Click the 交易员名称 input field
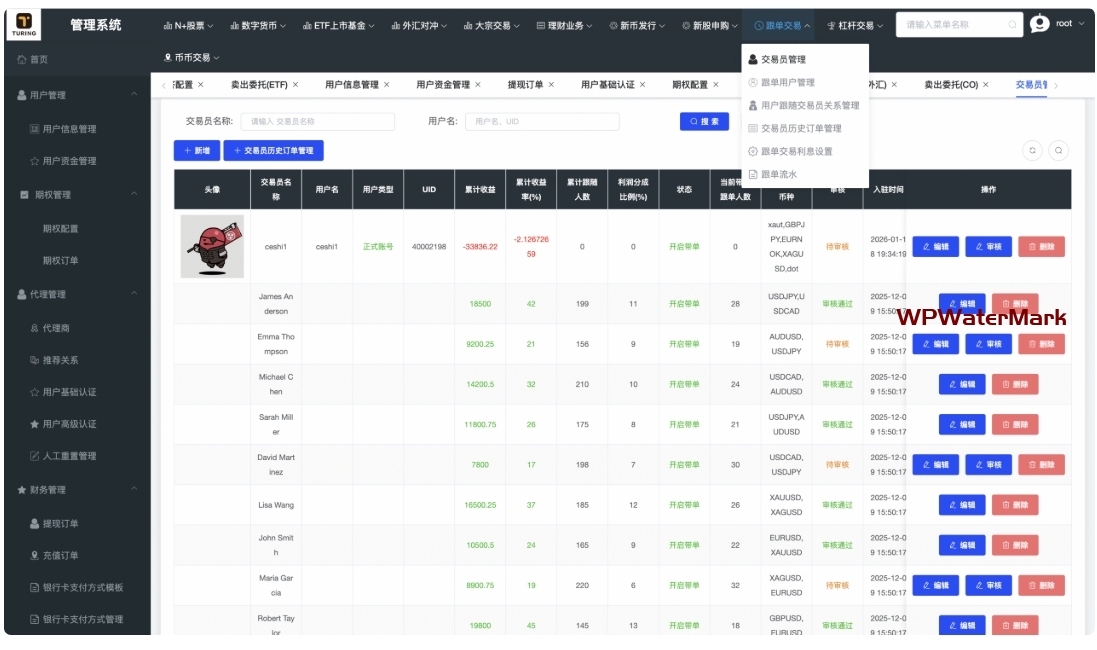The height and width of the screenshot is (650, 1097). (318, 121)
